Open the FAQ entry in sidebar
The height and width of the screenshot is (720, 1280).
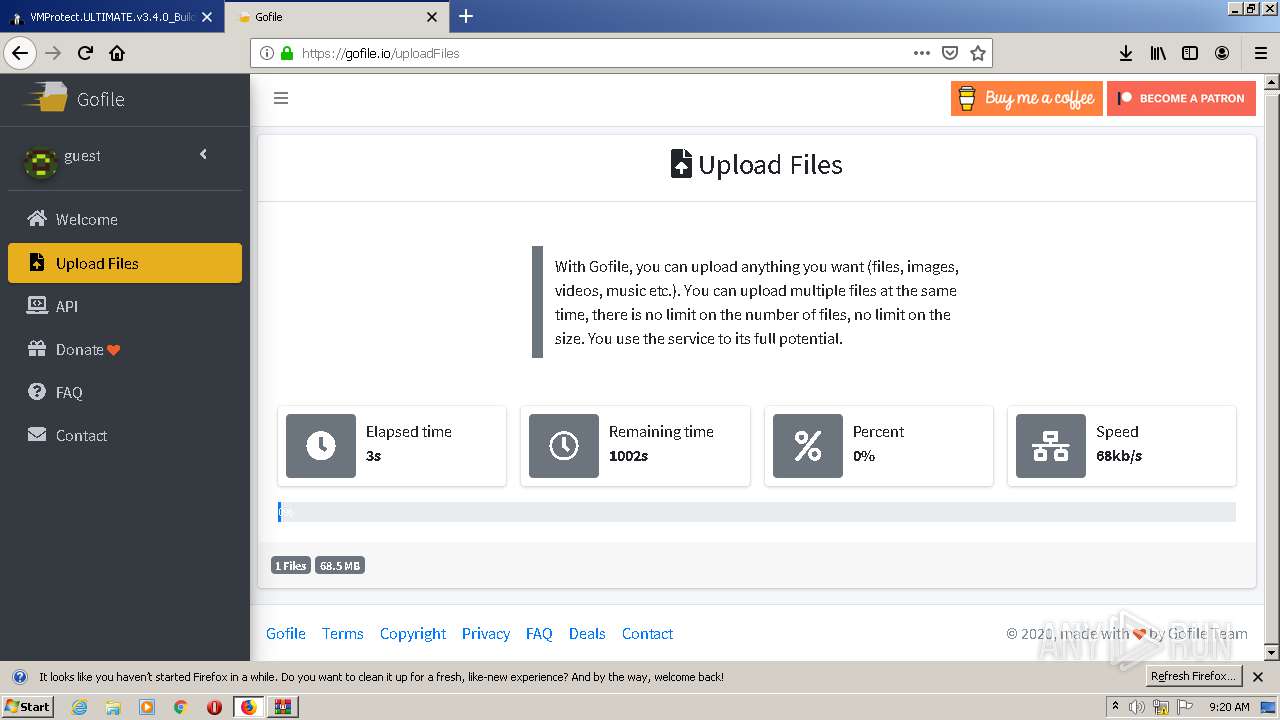pos(125,392)
